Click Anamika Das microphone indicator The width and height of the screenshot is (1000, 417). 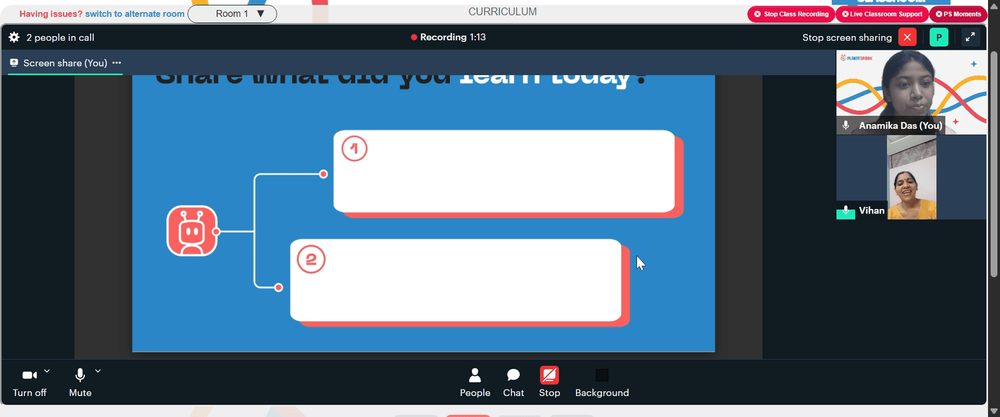pyautogui.click(x=846, y=126)
